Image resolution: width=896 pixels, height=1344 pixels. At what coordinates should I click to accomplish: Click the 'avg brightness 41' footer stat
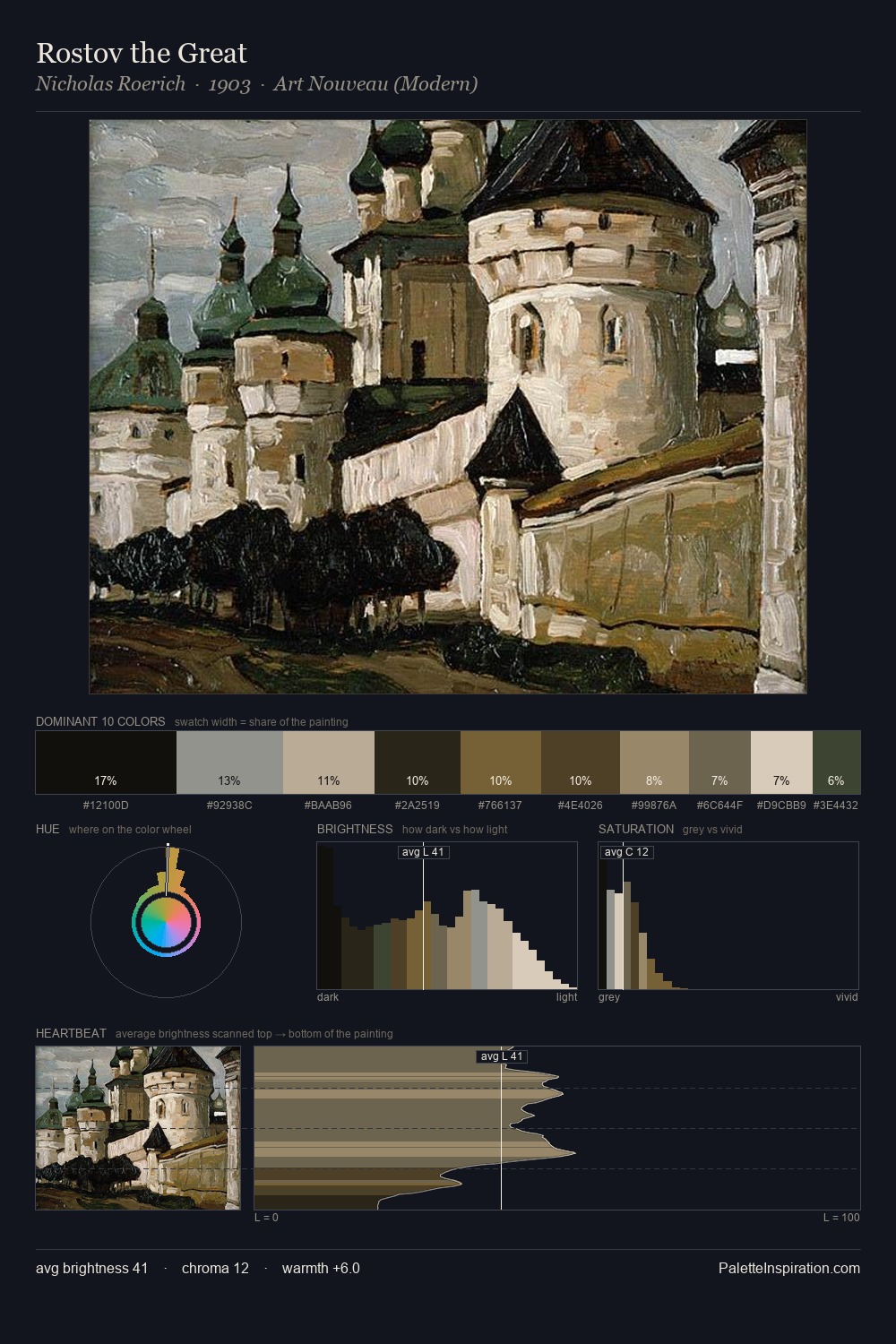pos(92,1268)
